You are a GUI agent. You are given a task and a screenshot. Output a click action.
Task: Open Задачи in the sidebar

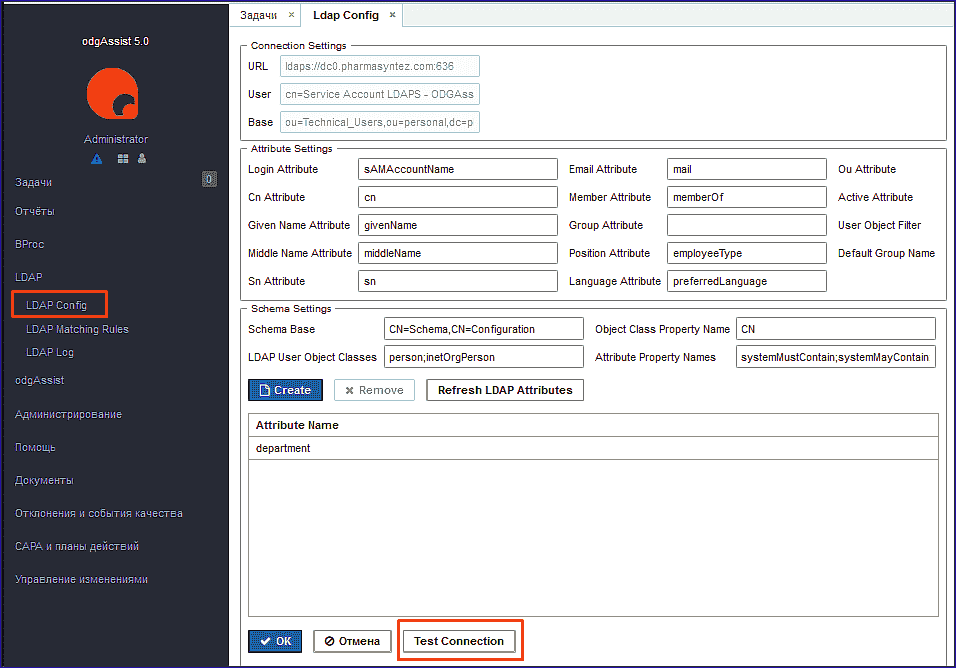tap(34, 182)
